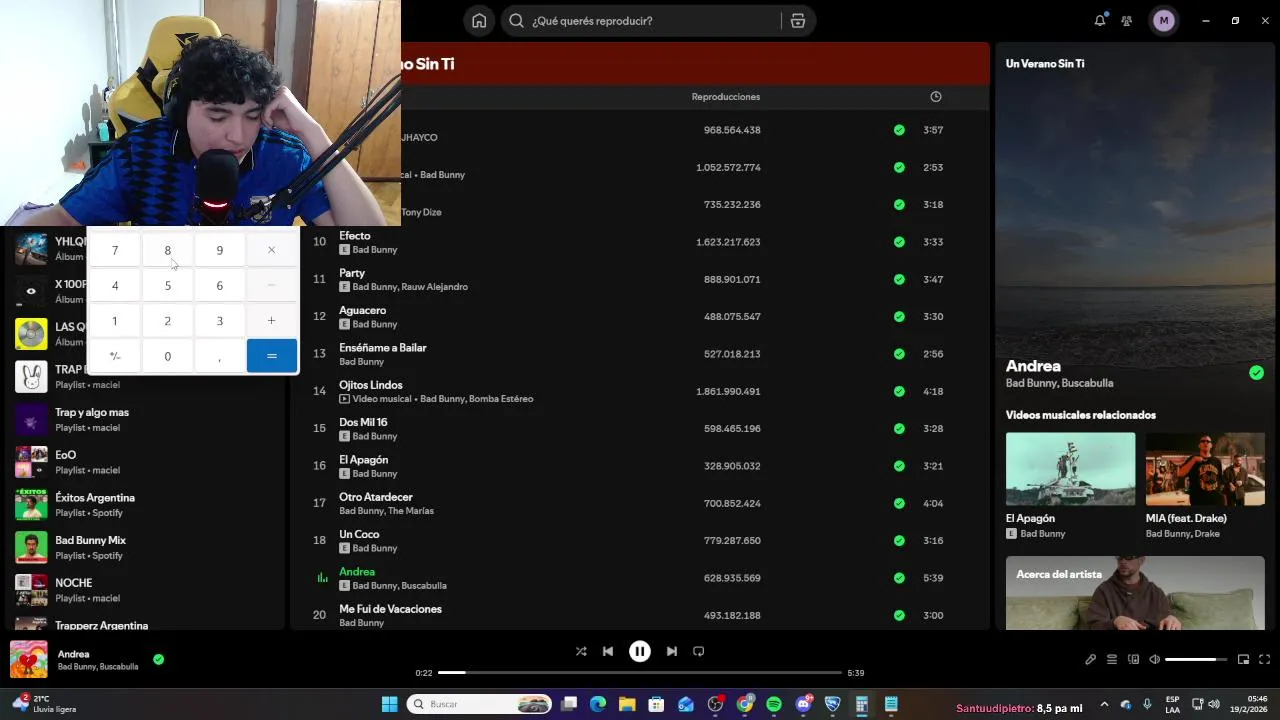Seek in the song progress bar
This screenshot has width=1280, height=720.
640,673
